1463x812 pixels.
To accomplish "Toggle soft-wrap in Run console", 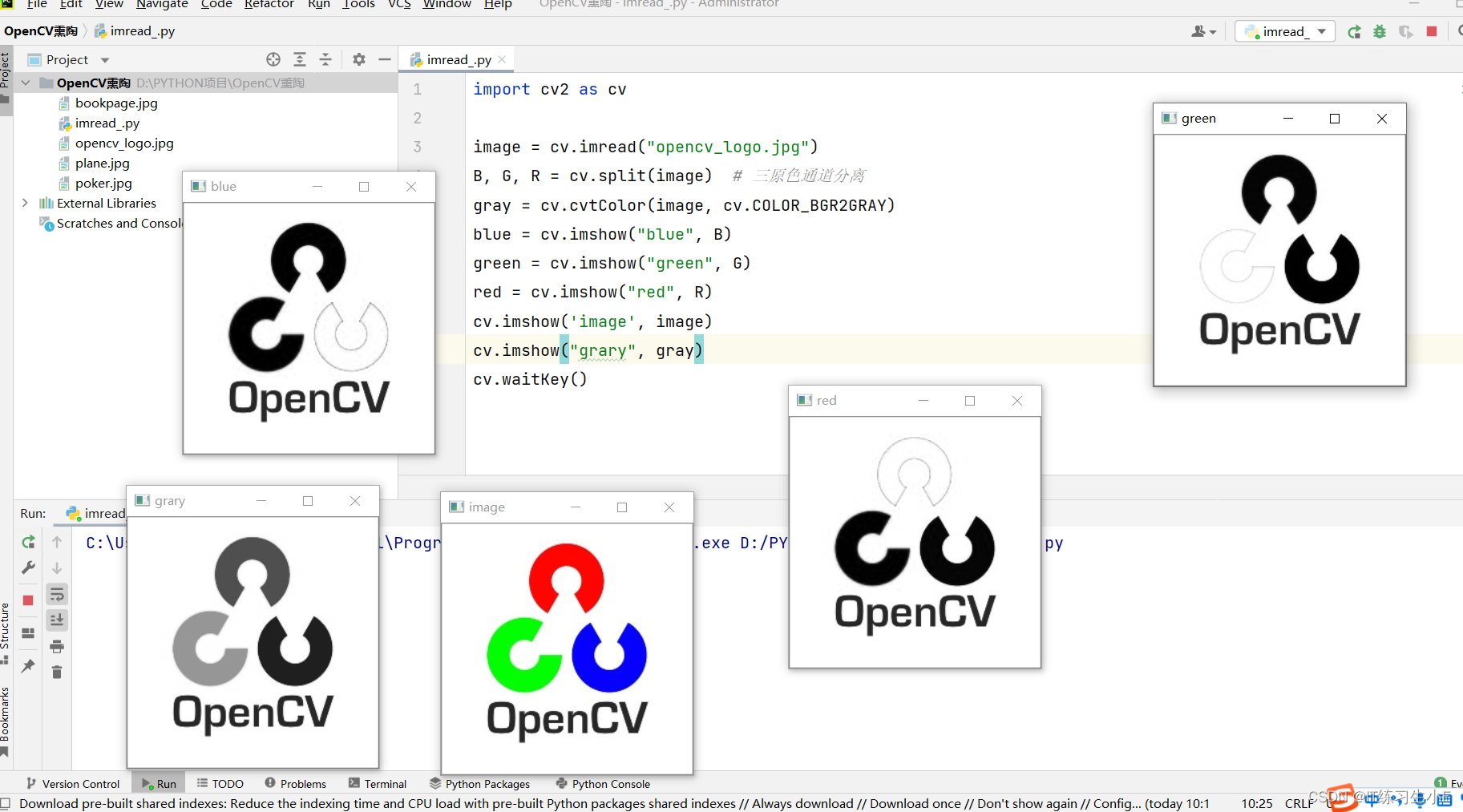I will click(x=57, y=594).
